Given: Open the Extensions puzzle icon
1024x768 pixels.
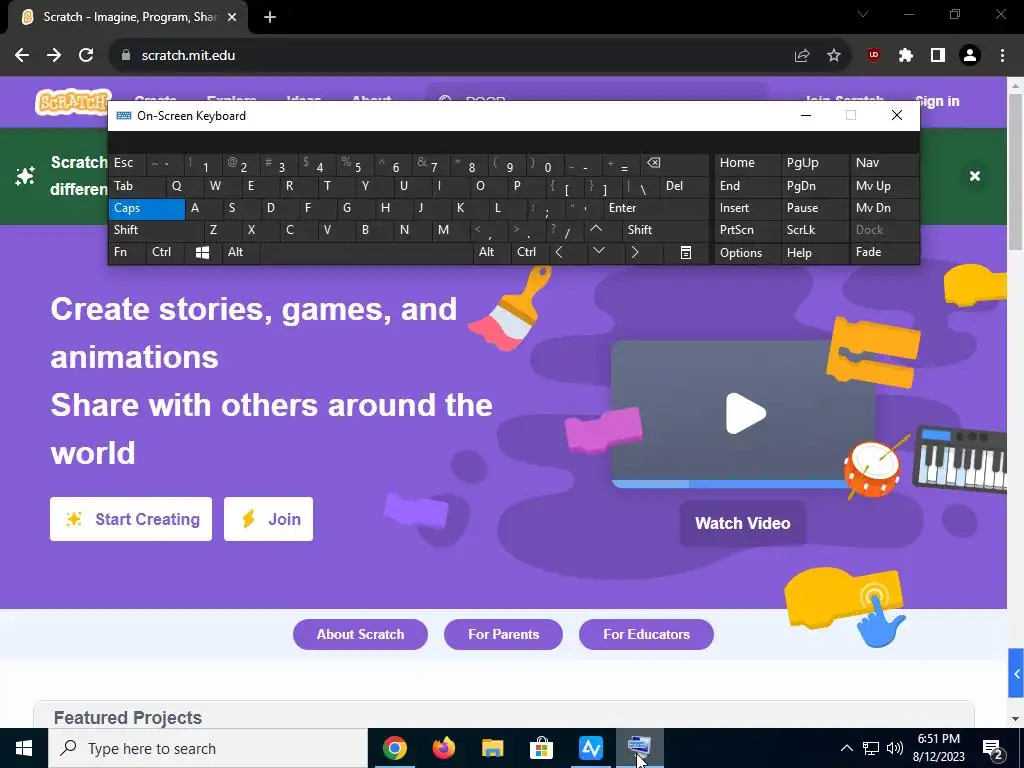Looking at the screenshot, I should [x=906, y=56].
